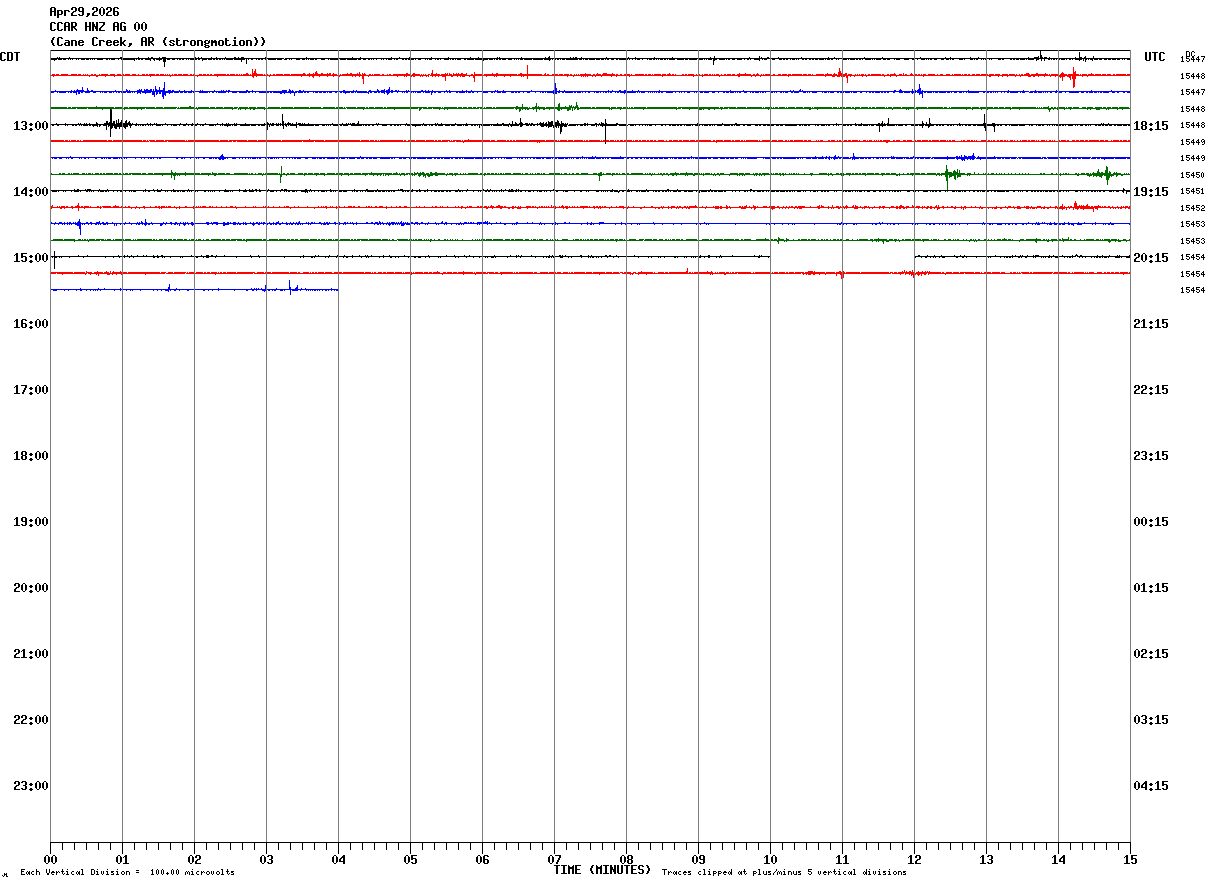Click the "22:00" CDT time label
Image resolution: width=1210 pixels, height=886 pixels.
coord(31,719)
